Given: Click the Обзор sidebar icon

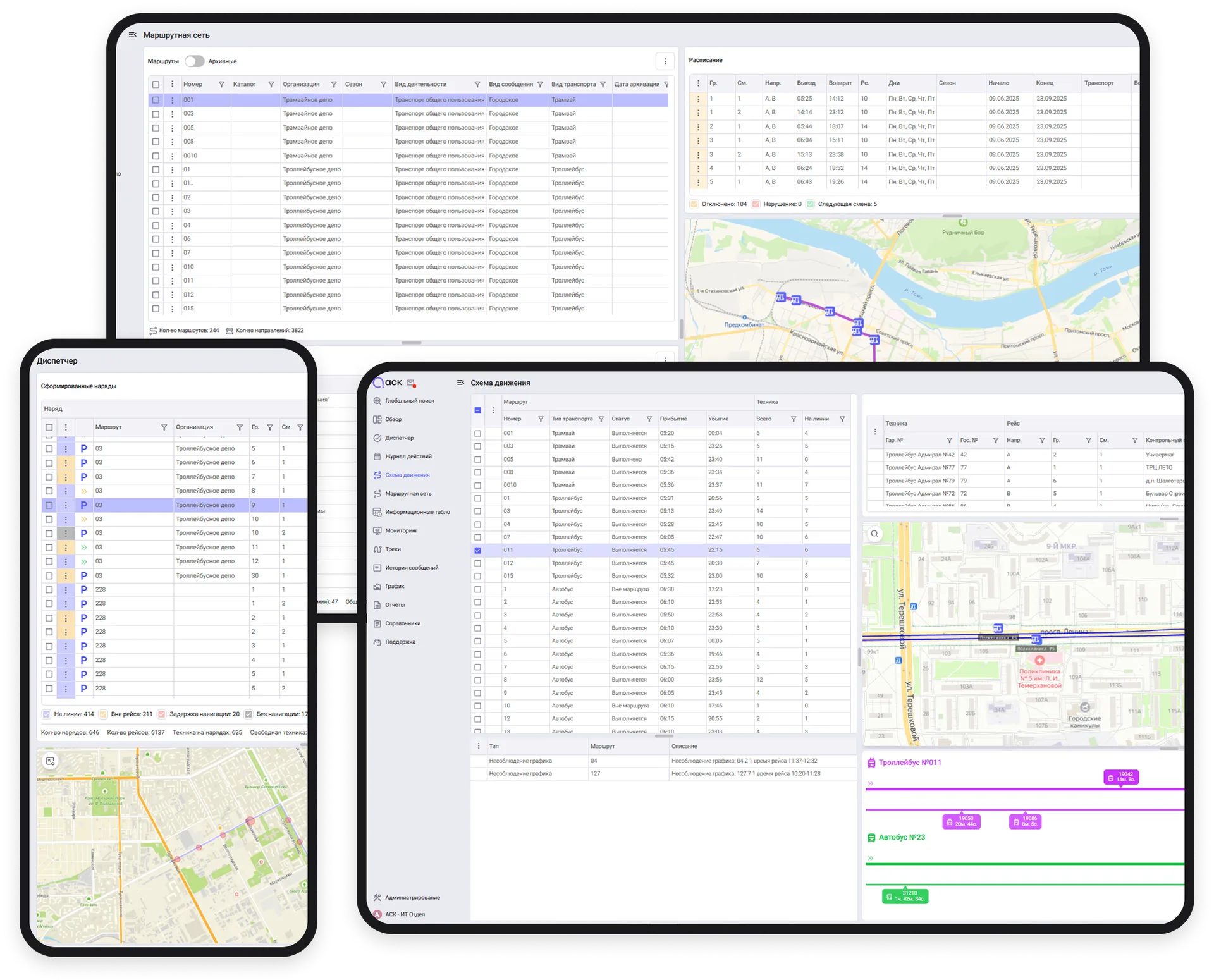Looking at the screenshot, I should (377, 419).
